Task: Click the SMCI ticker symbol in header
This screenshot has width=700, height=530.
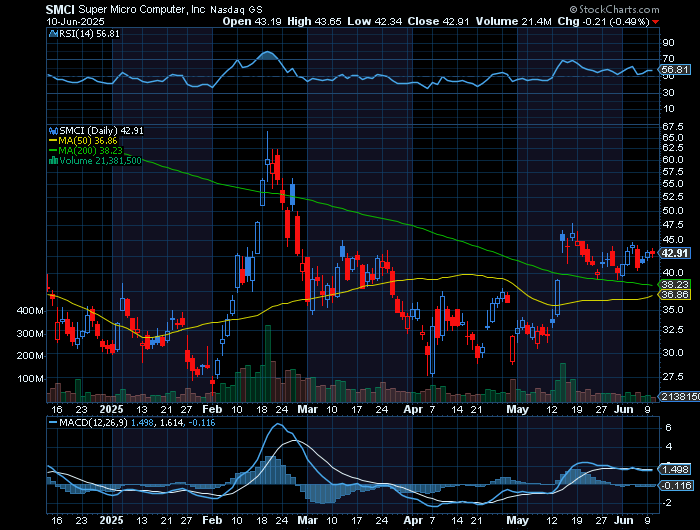Action: pos(61,9)
